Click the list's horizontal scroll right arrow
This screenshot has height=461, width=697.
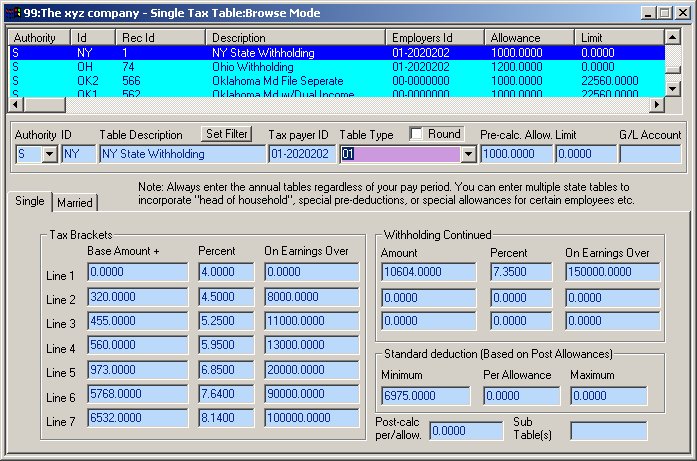(x=657, y=105)
